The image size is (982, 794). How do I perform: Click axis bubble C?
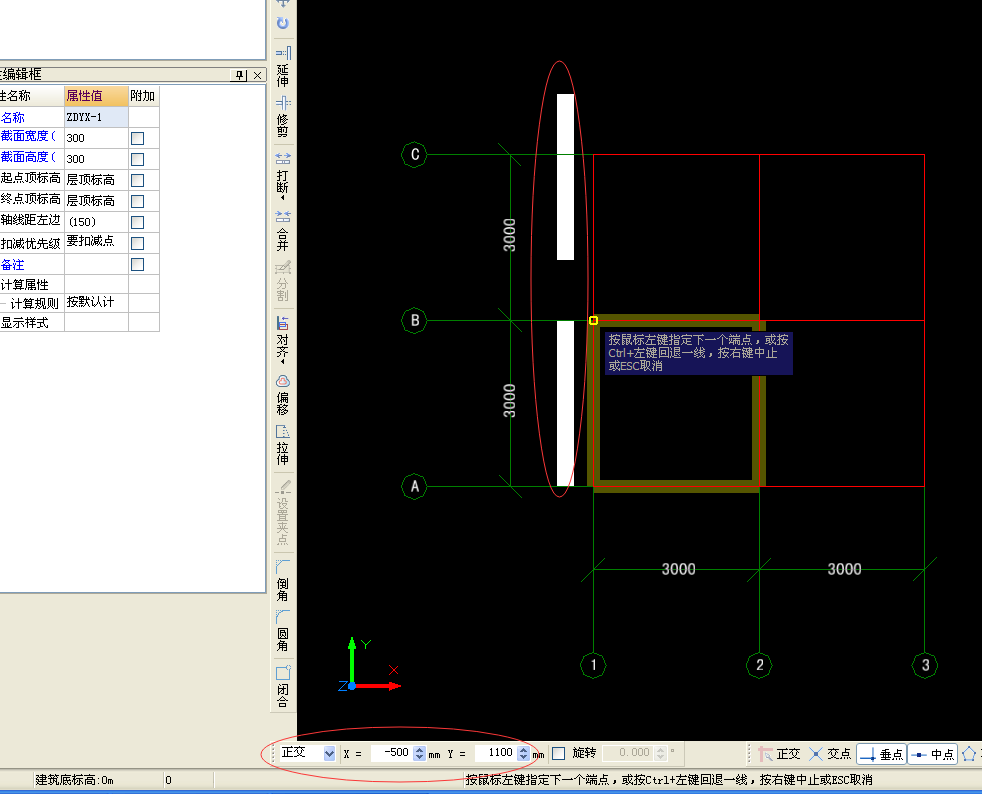[414, 155]
